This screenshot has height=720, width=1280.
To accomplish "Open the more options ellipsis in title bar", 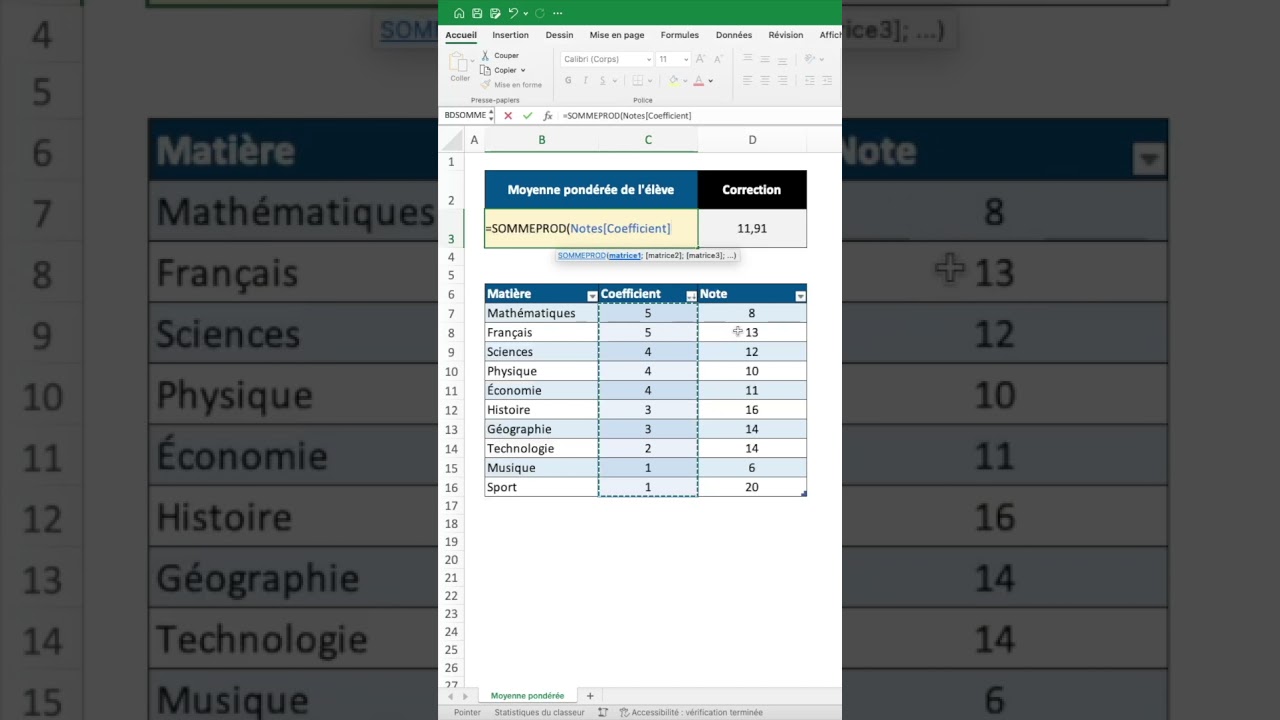I will pyautogui.click(x=557, y=13).
